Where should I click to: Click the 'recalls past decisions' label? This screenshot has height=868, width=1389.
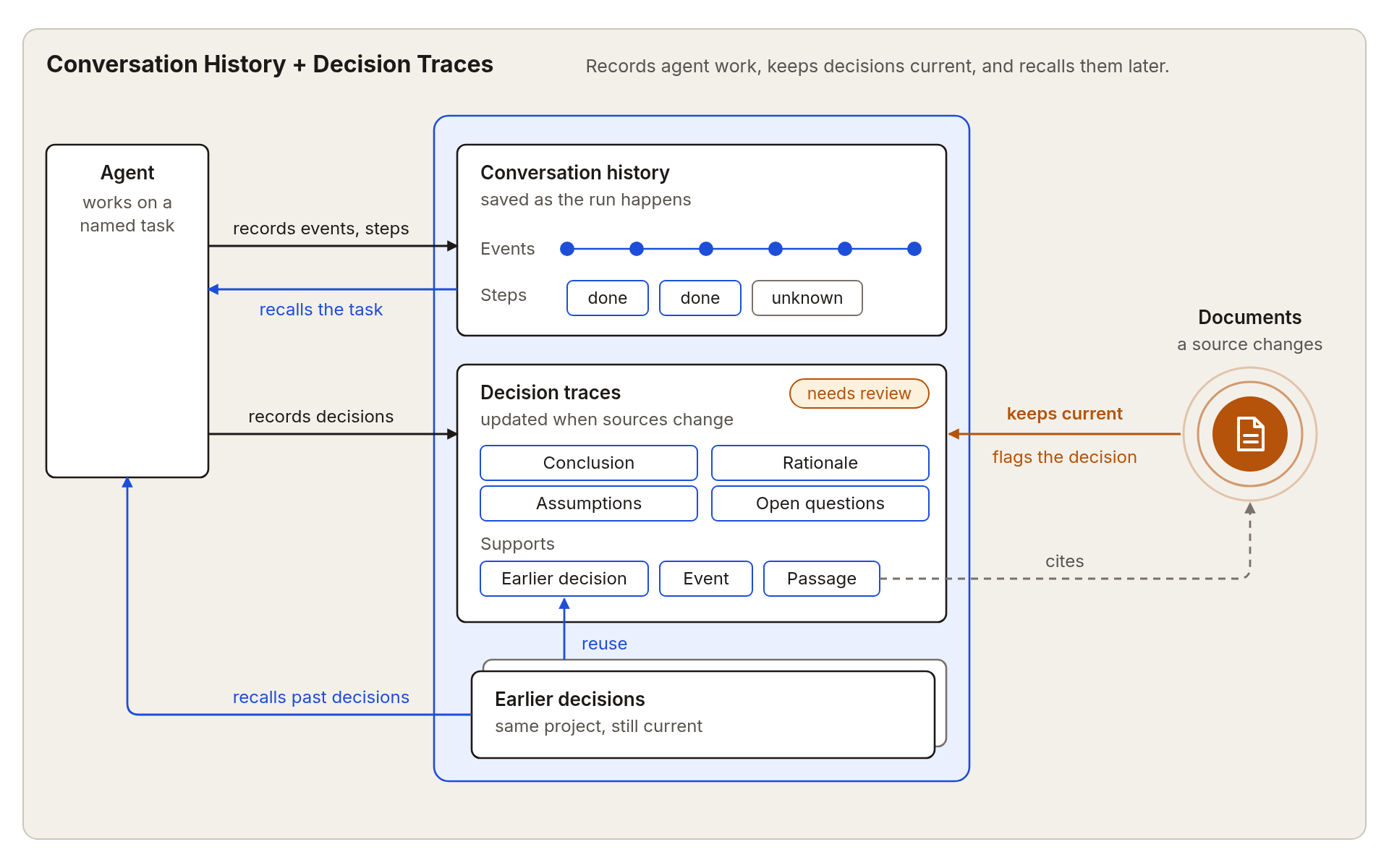point(321,697)
